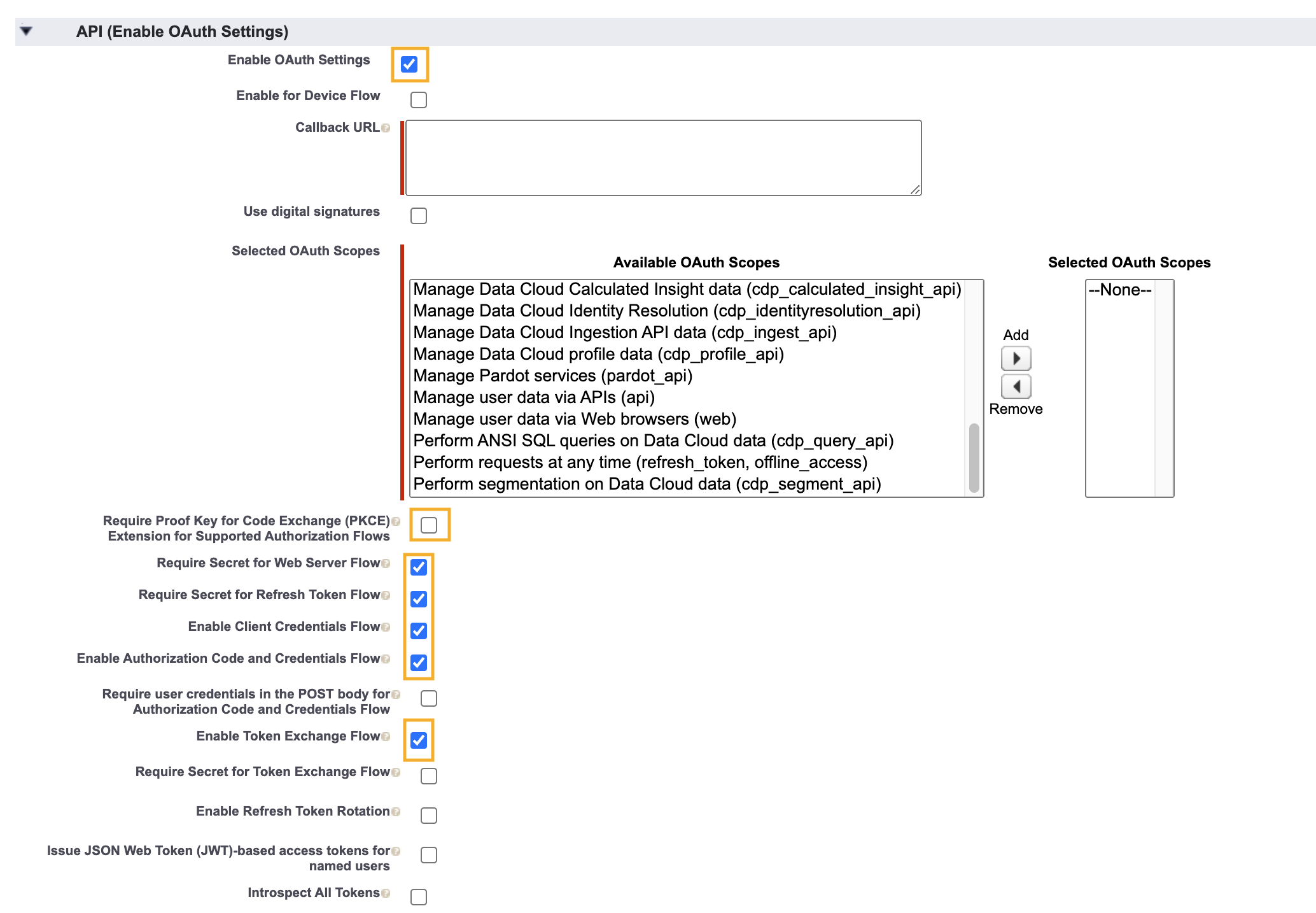
Task: Click --None-- in Selected OAuth Scopes list
Action: pos(1119,290)
